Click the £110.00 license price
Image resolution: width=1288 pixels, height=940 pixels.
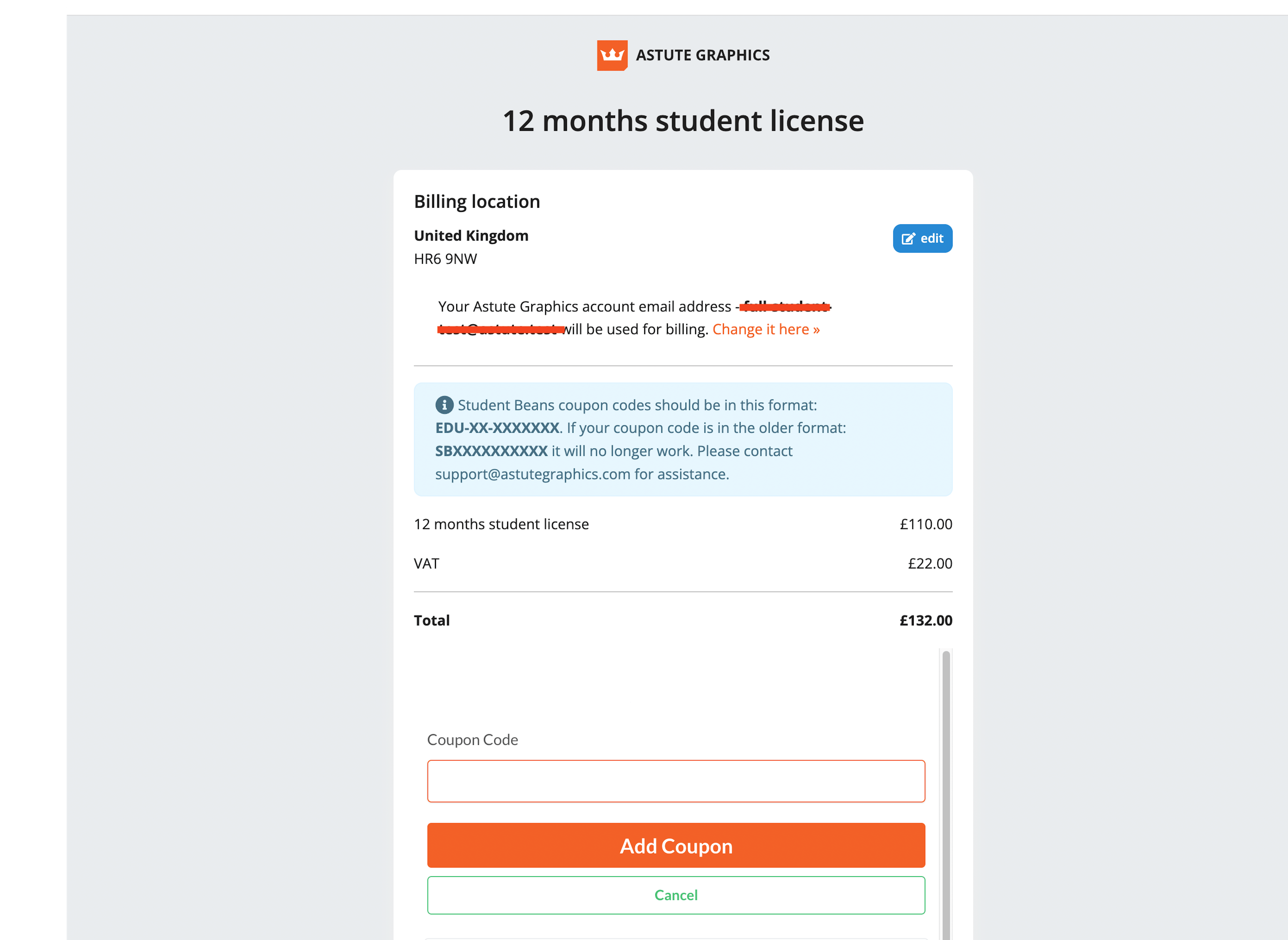point(926,524)
